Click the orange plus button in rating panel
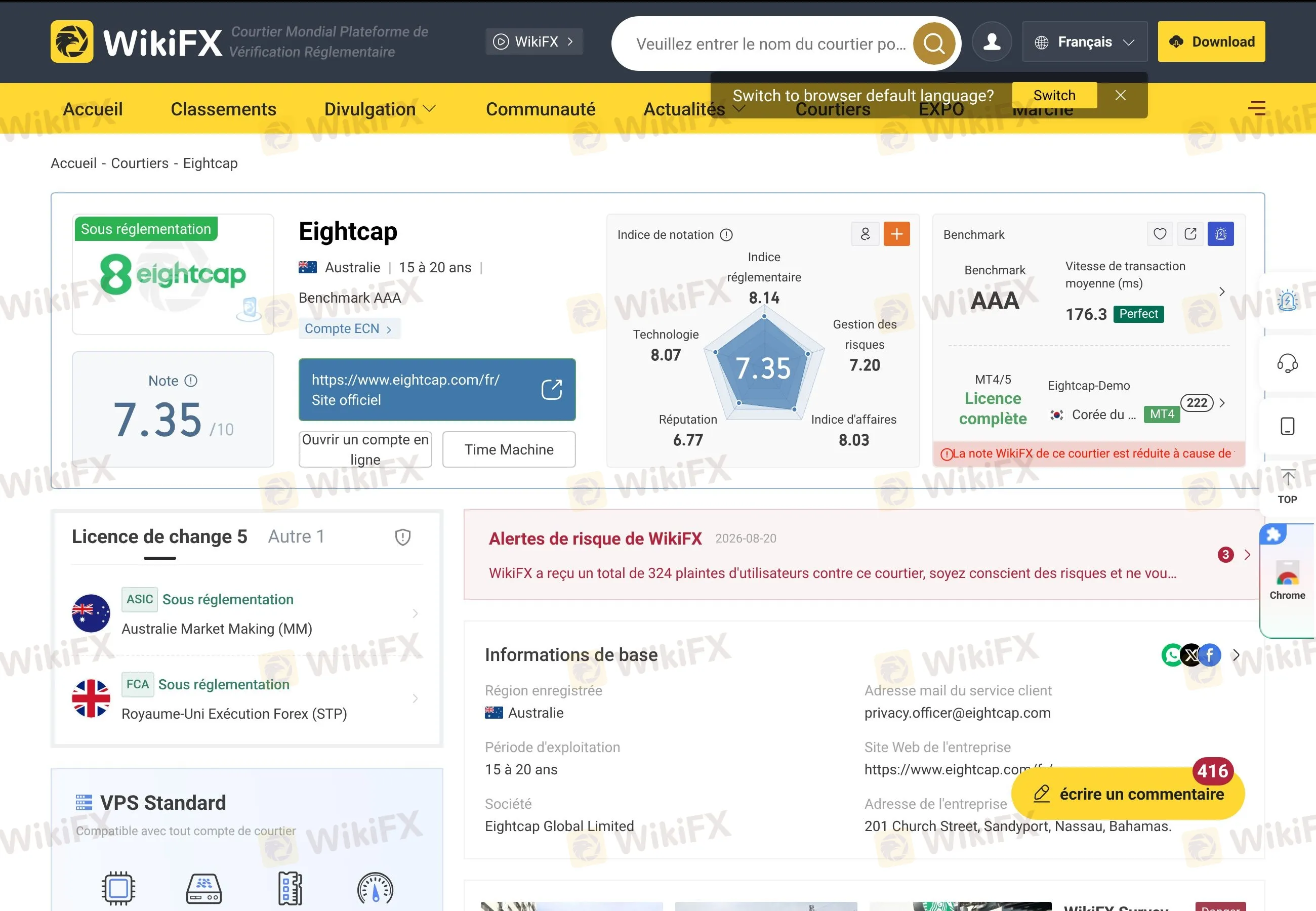 tap(896, 234)
